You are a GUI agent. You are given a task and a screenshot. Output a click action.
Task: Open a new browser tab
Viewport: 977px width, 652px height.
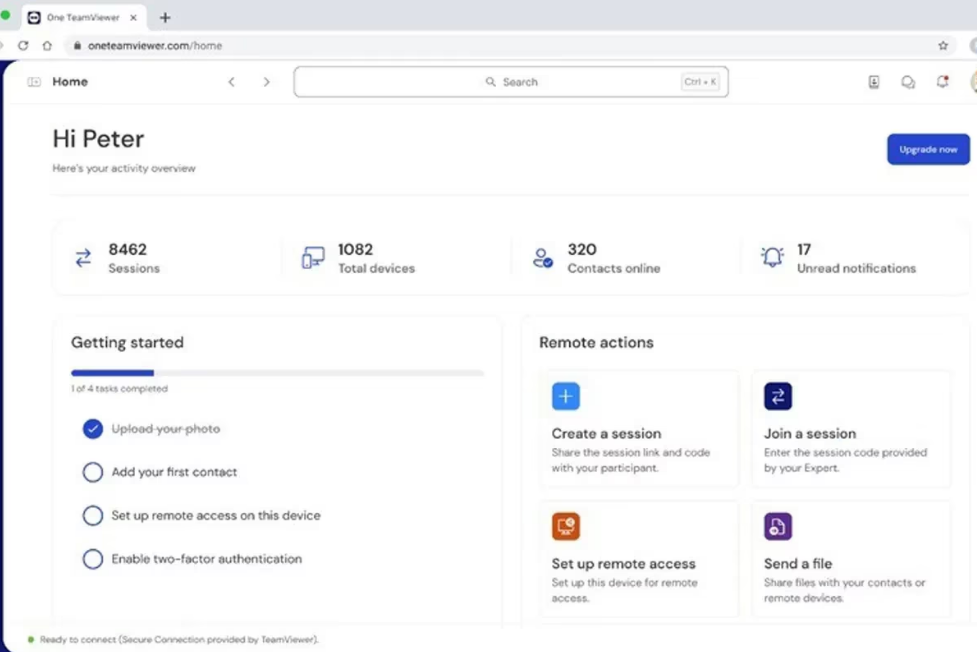(165, 17)
